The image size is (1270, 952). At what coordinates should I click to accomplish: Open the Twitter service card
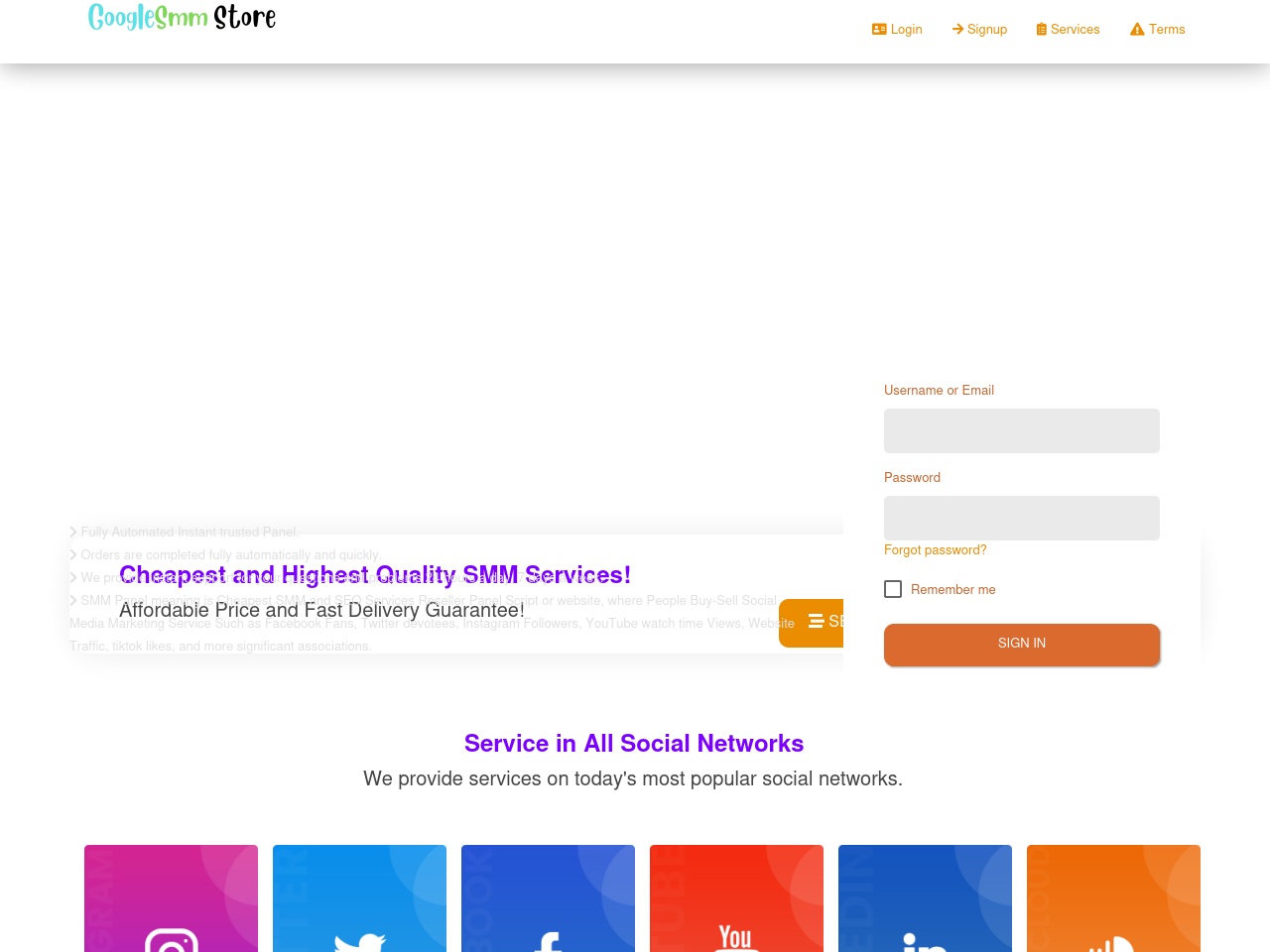359,898
